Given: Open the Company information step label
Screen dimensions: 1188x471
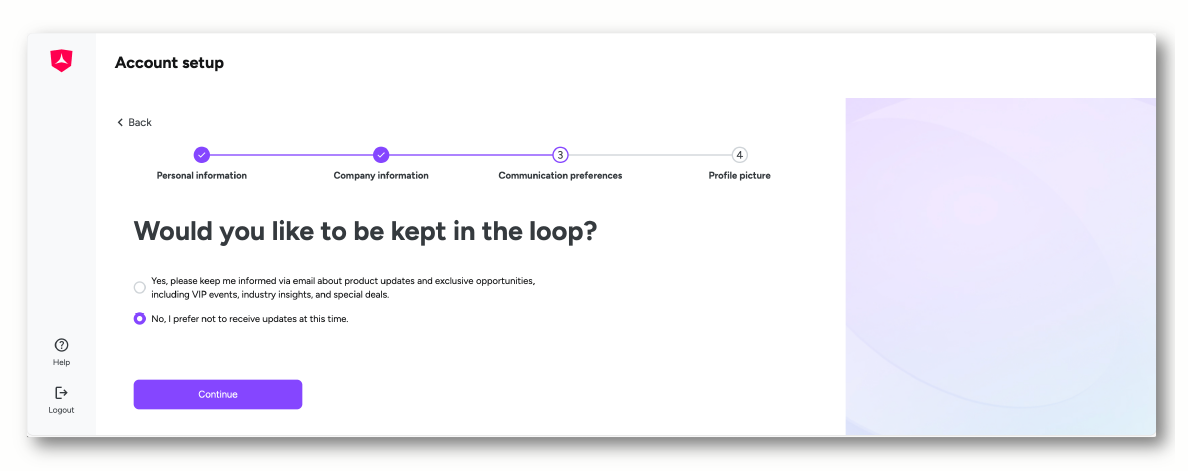Looking at the screenshot, I should [x=381, y=176].
